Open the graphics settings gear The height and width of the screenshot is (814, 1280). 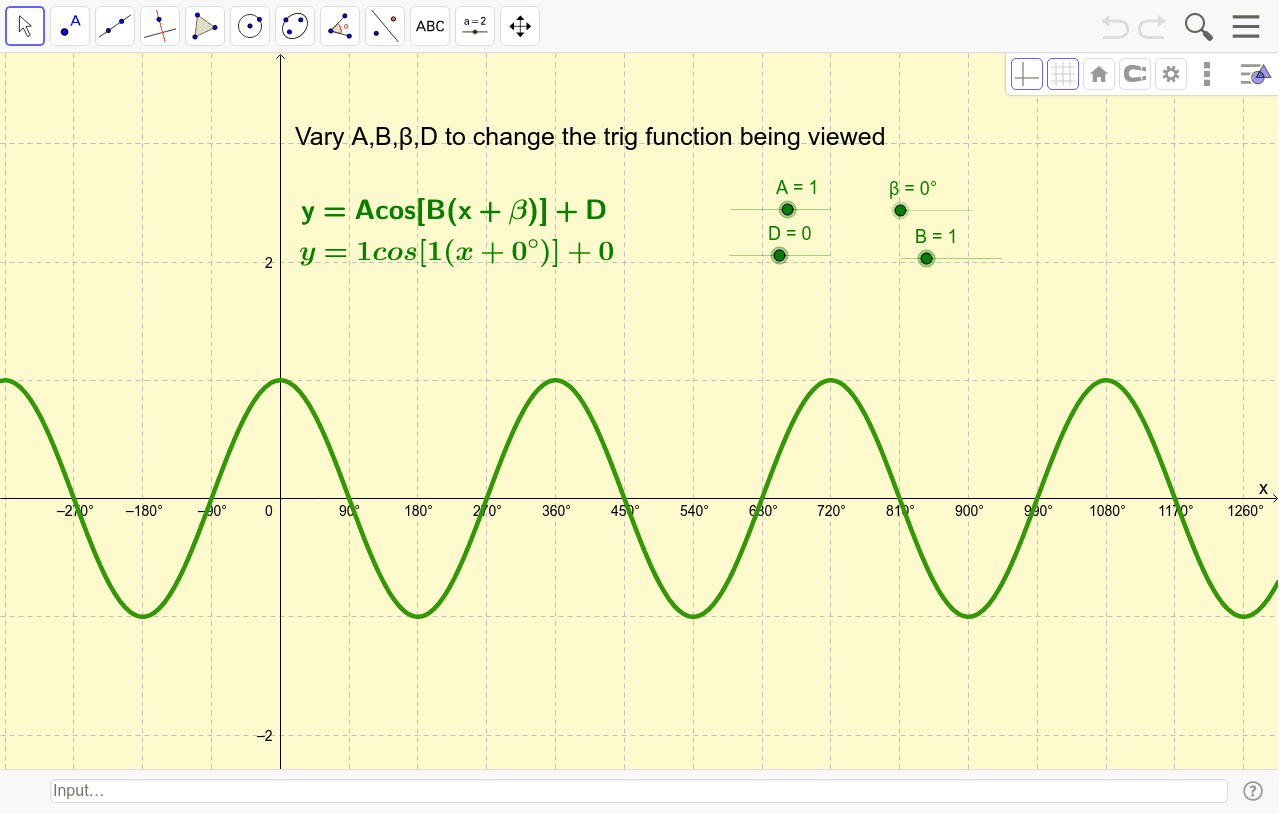point(1170,74)
